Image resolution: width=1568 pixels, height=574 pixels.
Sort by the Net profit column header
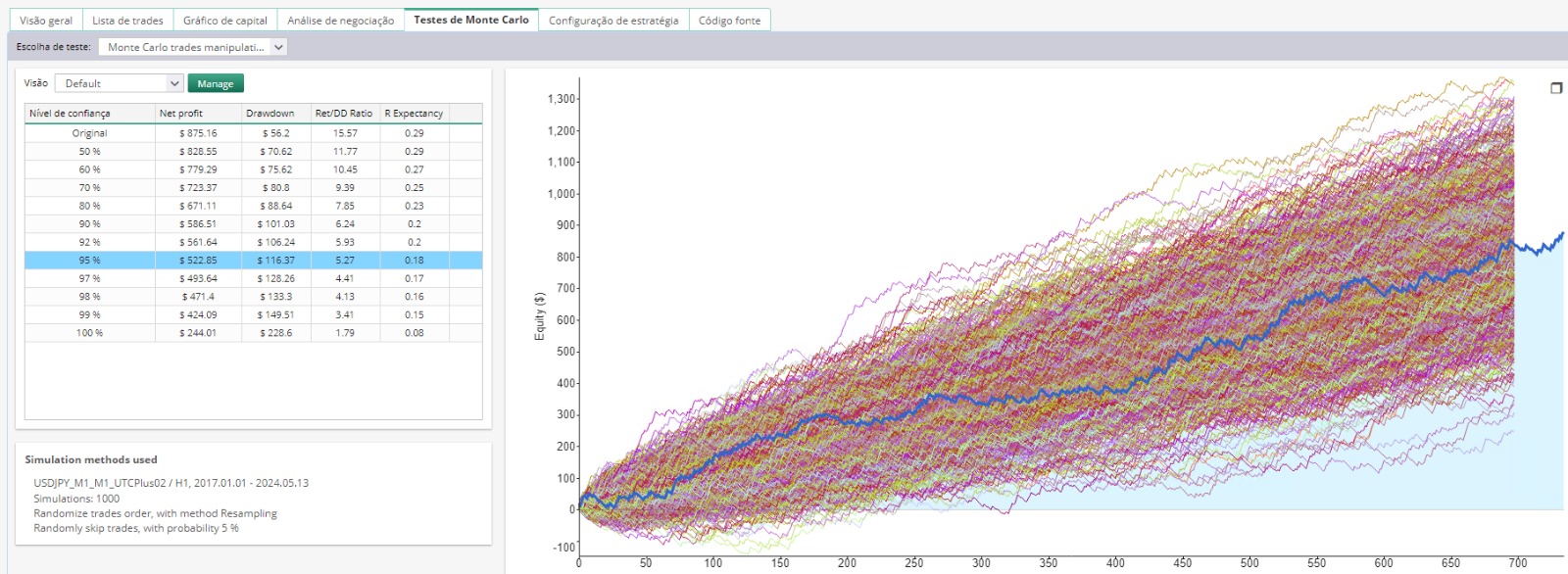coord(198,114)
